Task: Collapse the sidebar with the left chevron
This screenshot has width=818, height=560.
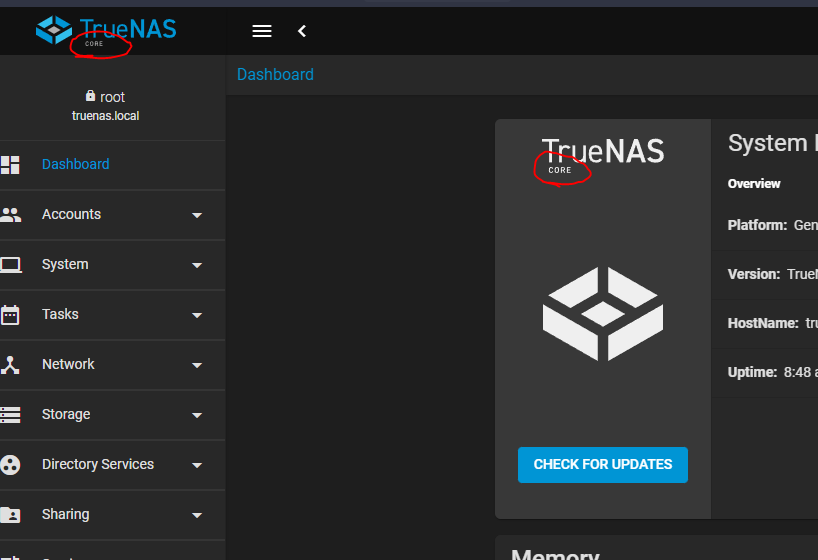Action: pyautogui.click(x=302, y=31)
